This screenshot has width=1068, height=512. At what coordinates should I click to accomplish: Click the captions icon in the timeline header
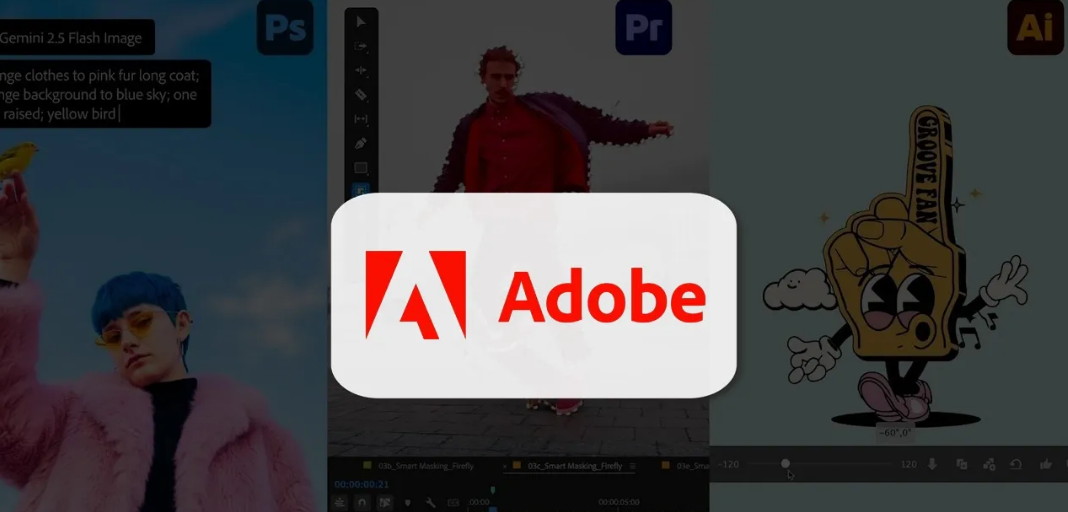tap(454, 502)
